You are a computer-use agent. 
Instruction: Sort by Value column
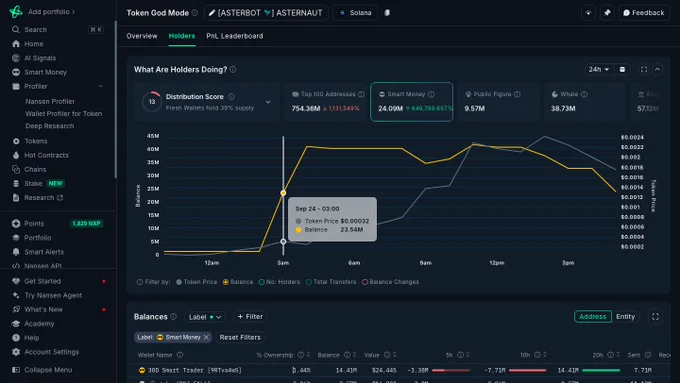(395, 355)
